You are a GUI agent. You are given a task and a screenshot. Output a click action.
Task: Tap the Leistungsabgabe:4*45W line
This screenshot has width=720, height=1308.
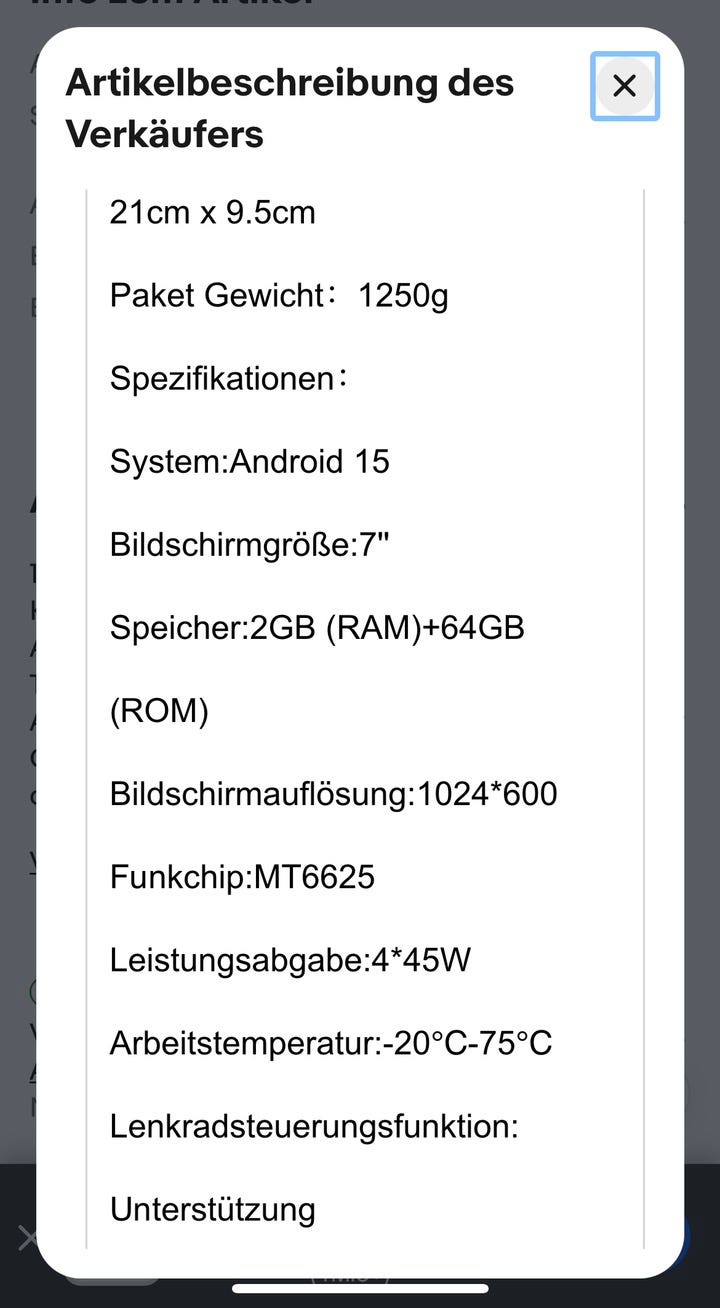(290, 960)
